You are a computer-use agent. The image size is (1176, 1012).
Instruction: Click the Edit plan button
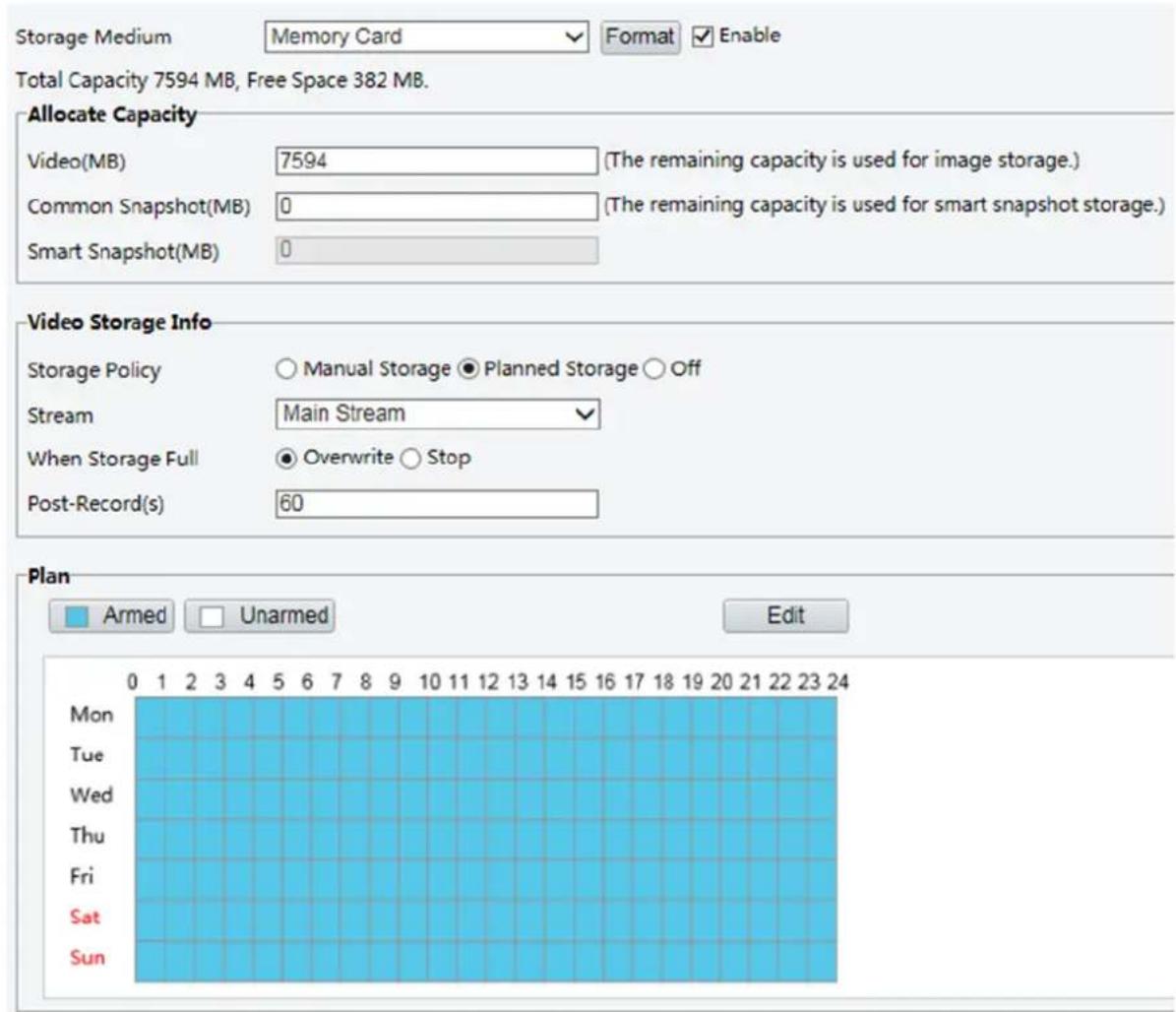pos(785,616)
